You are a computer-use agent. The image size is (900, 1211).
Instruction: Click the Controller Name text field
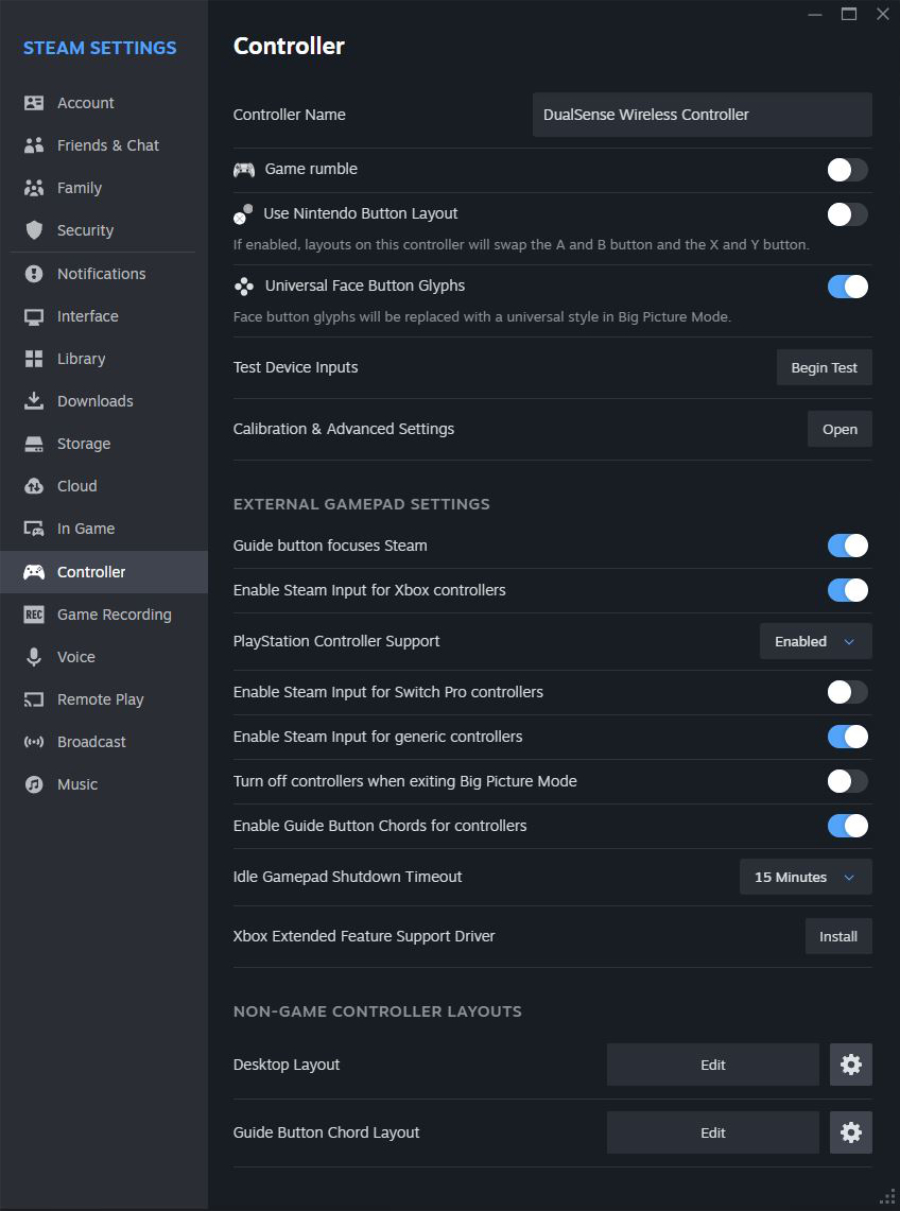click(702, 115)
